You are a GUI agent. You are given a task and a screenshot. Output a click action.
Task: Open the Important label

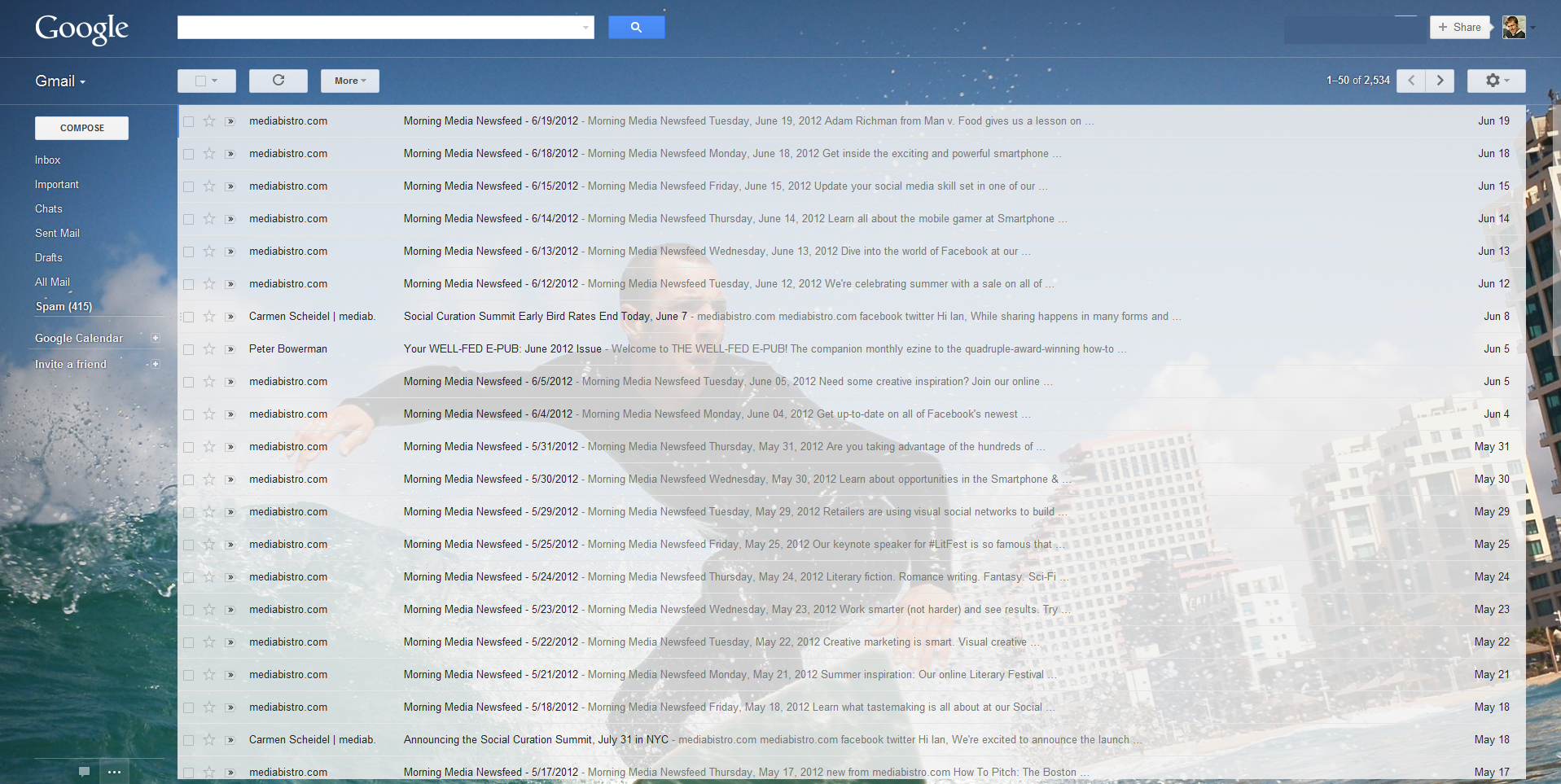tap(57, 185)
